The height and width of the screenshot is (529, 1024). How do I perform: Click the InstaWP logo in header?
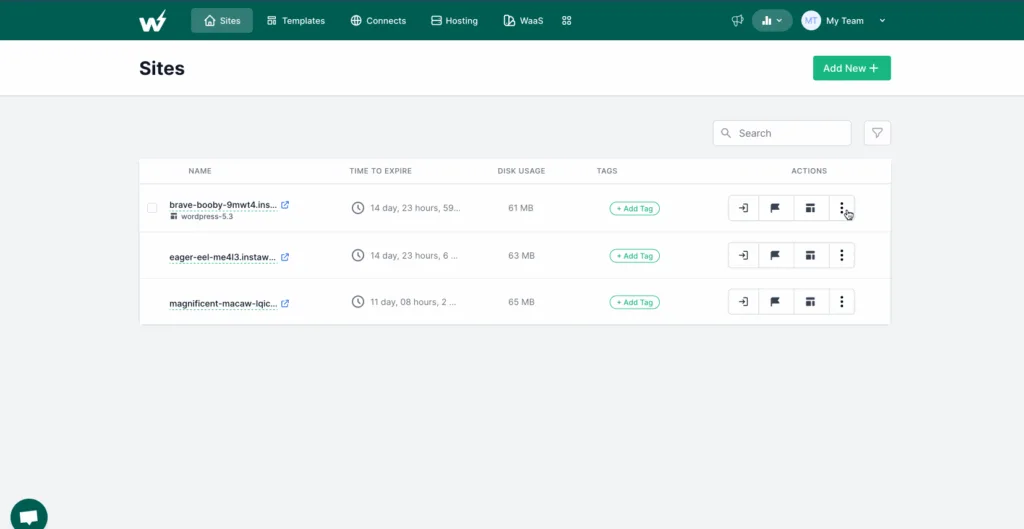[153, 20]
